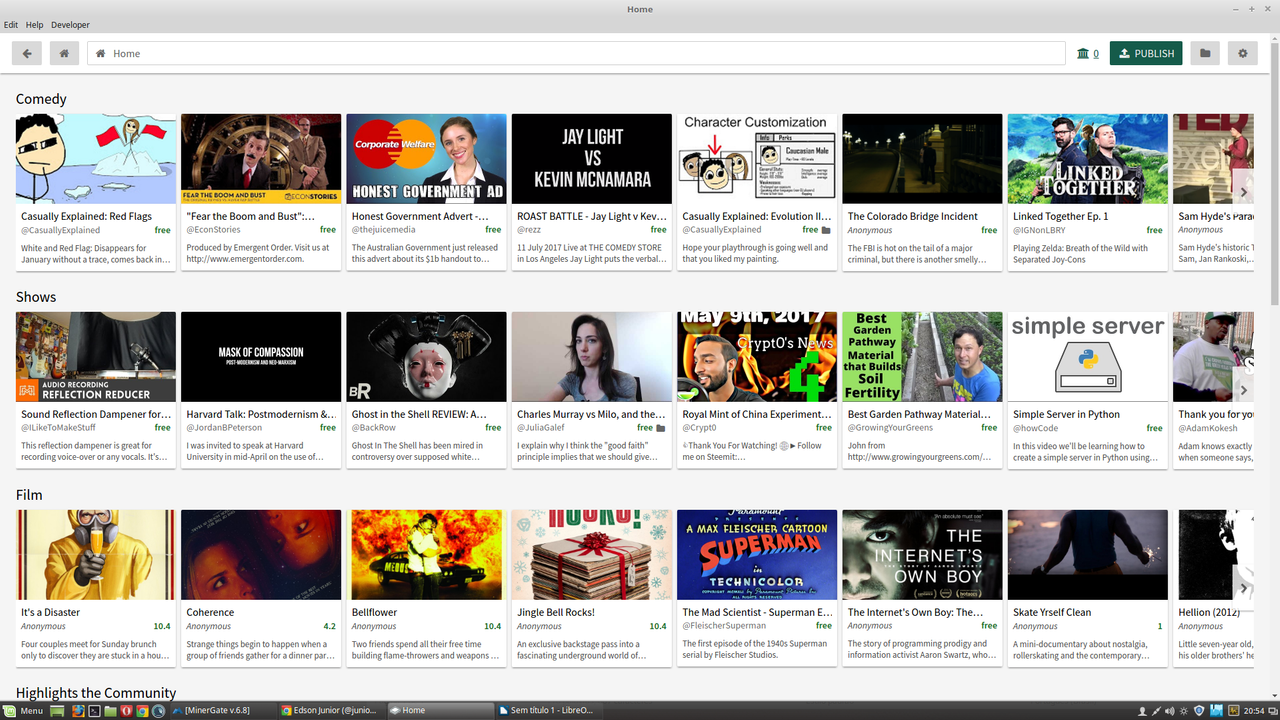1280x720 pixels.
Task: Open the Linux Mint Menu button
Action: [x=24, y=710]
